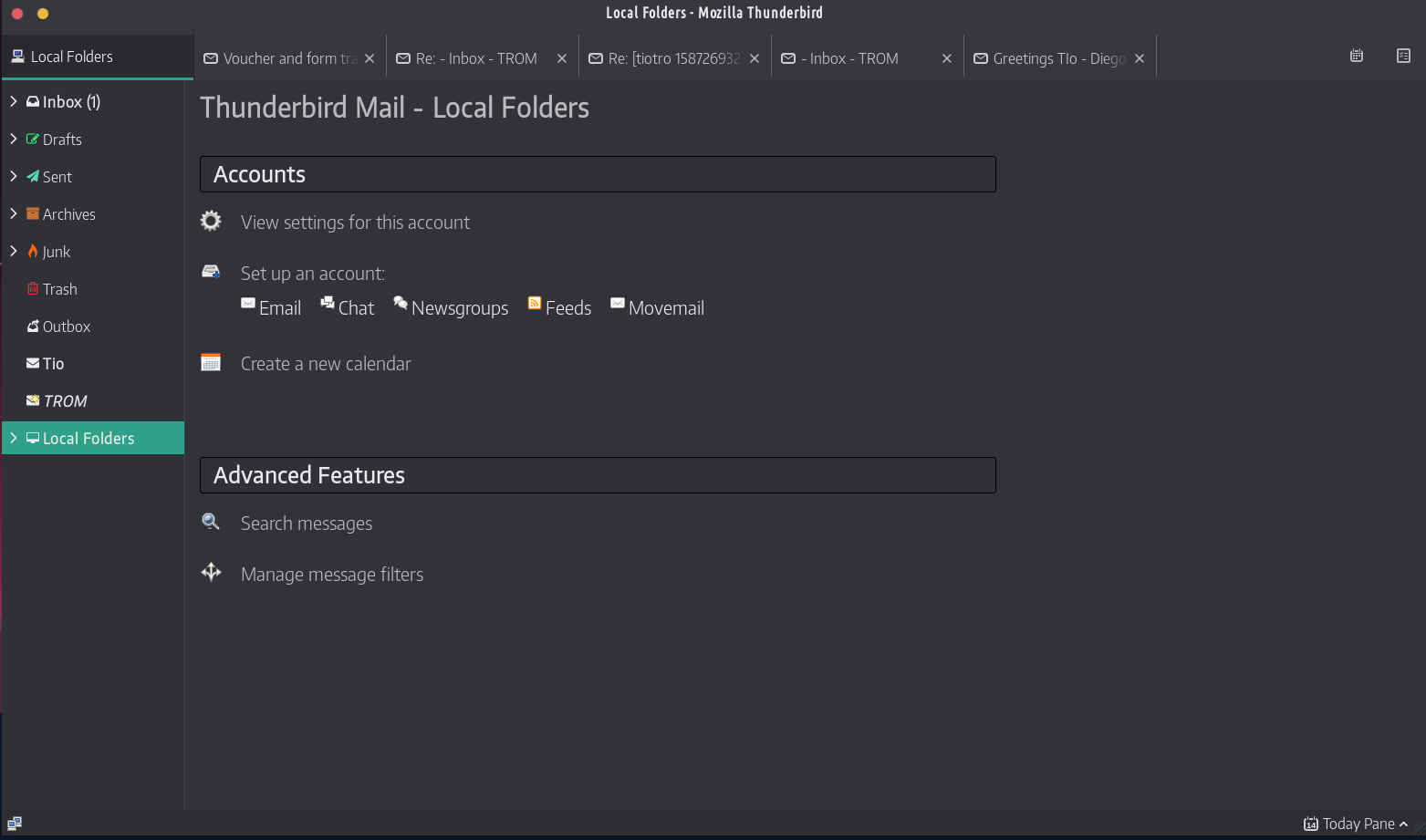Open View settings for this account
This screenshot has width=1426, height=840.
pos(355,223)
